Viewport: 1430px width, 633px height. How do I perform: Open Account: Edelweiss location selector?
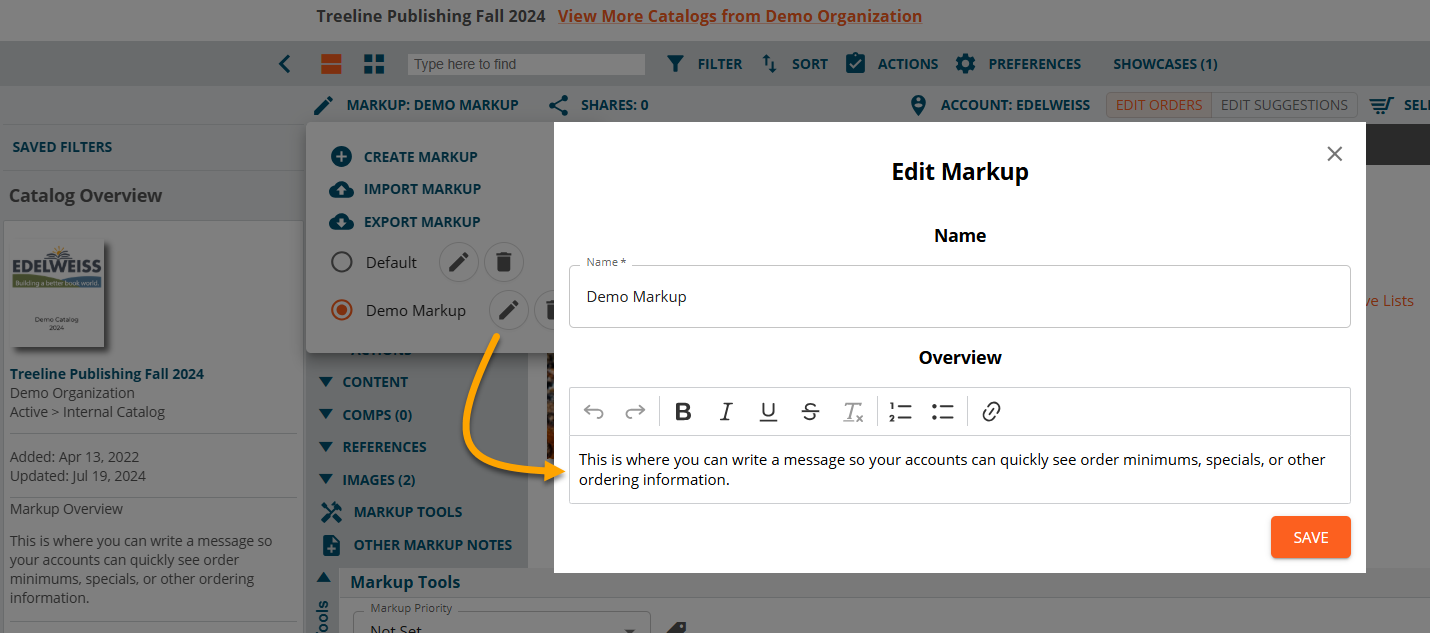point(1000,105)
